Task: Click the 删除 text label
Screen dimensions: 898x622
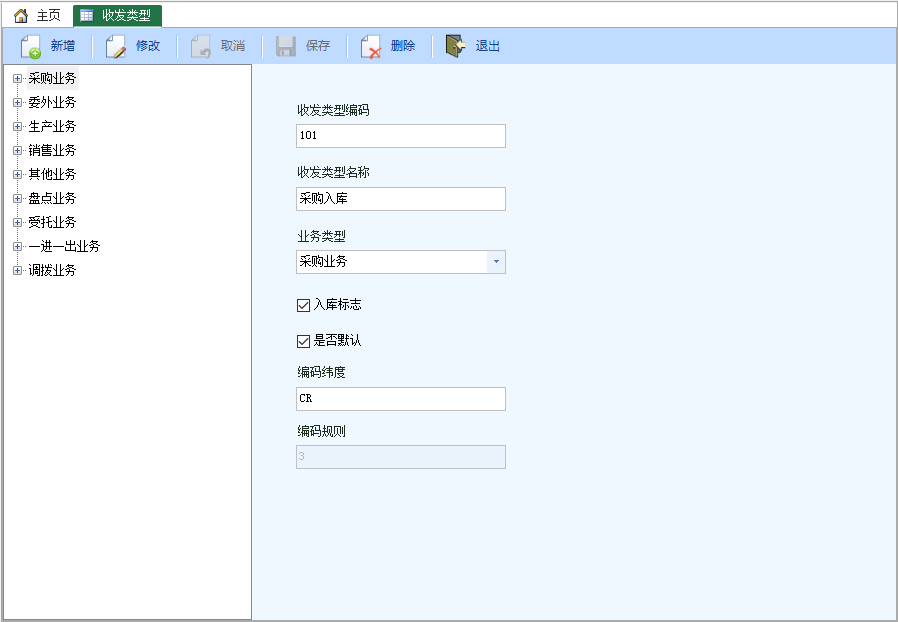Action: (x=403, y=46)
